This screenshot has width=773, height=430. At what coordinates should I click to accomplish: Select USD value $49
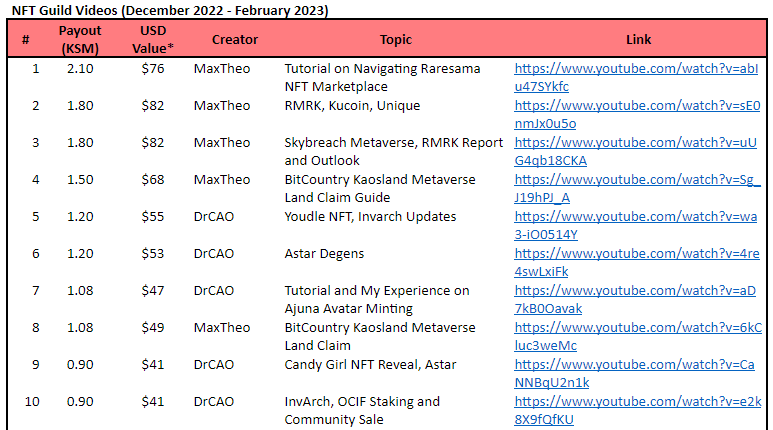(153, 327)
